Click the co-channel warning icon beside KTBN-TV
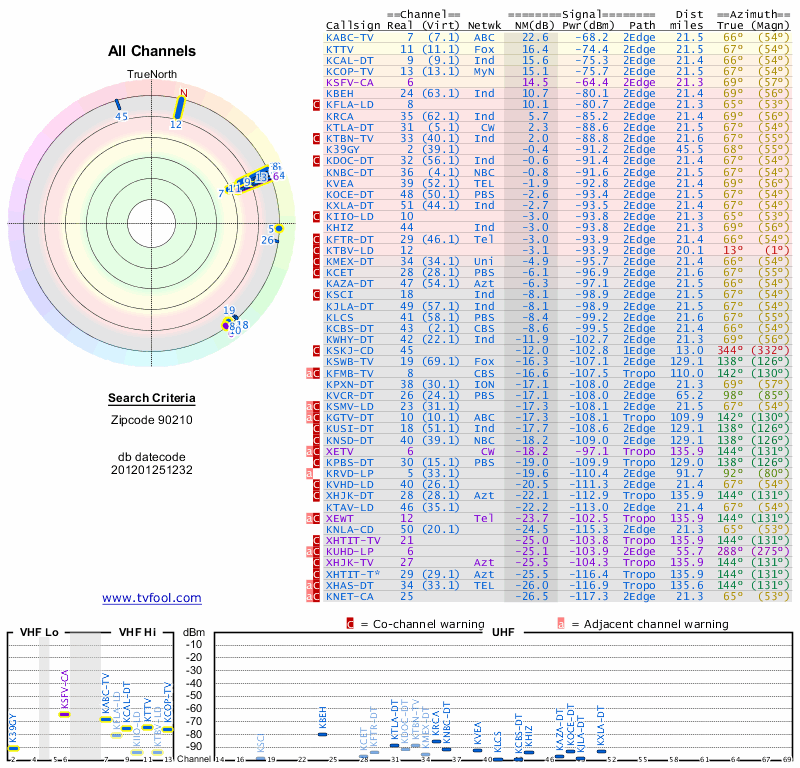Viewport: 800px width, 768px height. coord(316,139)
